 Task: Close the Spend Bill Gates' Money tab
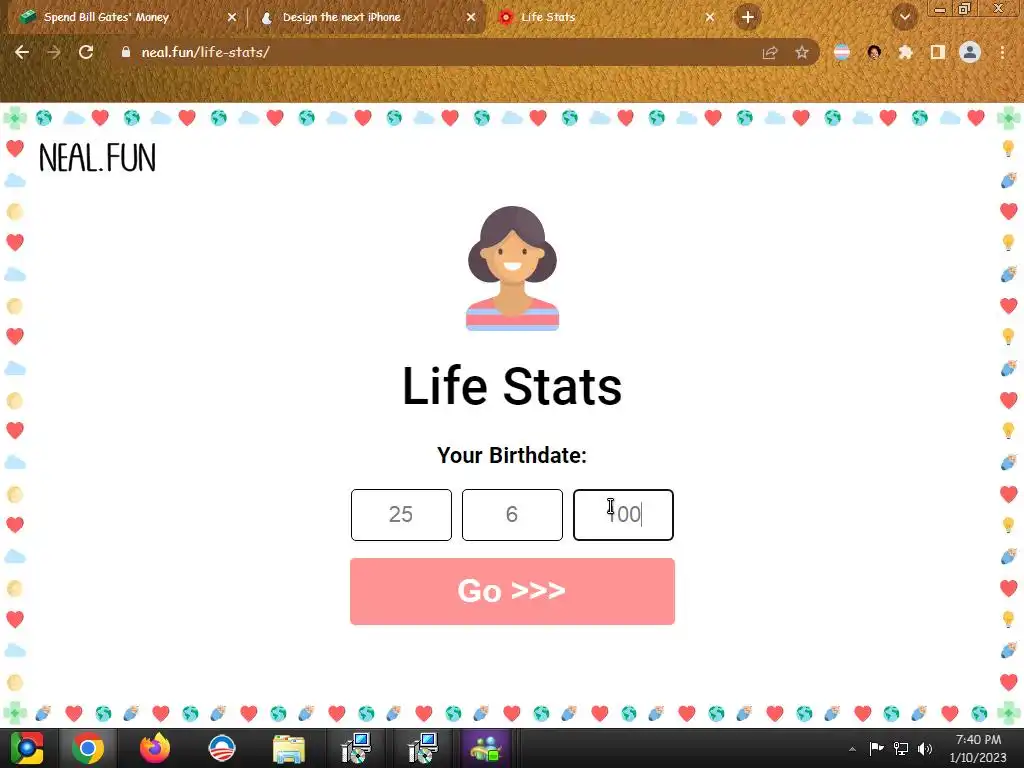tap(232, 17)
